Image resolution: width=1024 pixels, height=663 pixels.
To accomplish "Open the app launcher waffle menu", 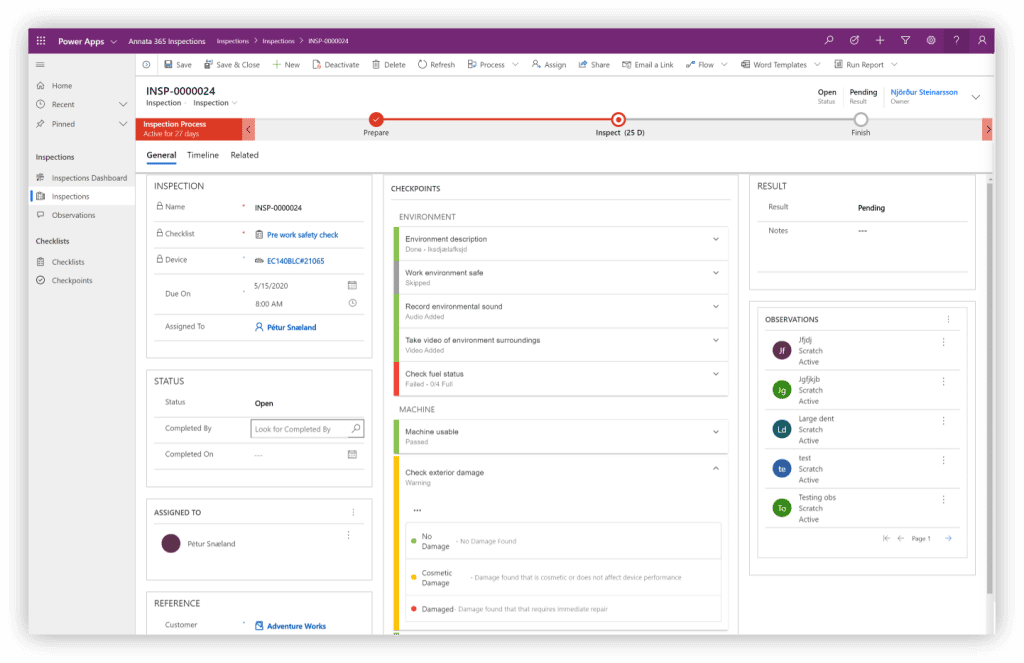I will (x=40, y=40).
